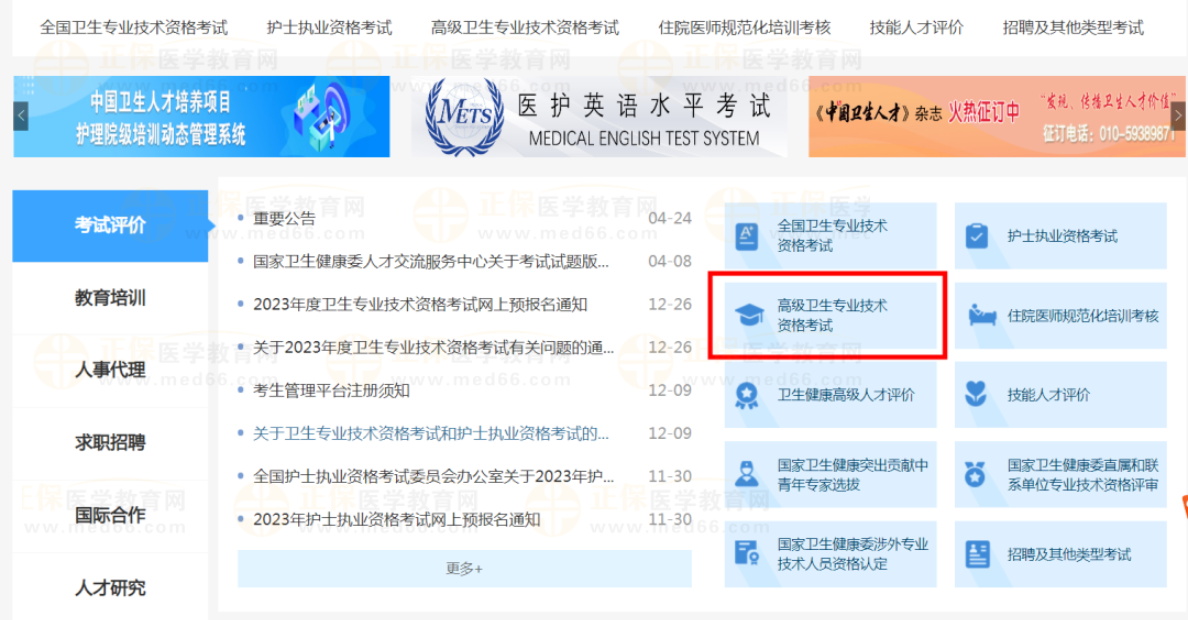
Task: Click the graduation cap icon for 高级卫生专业技术资格考试
Action: point(749,315)
